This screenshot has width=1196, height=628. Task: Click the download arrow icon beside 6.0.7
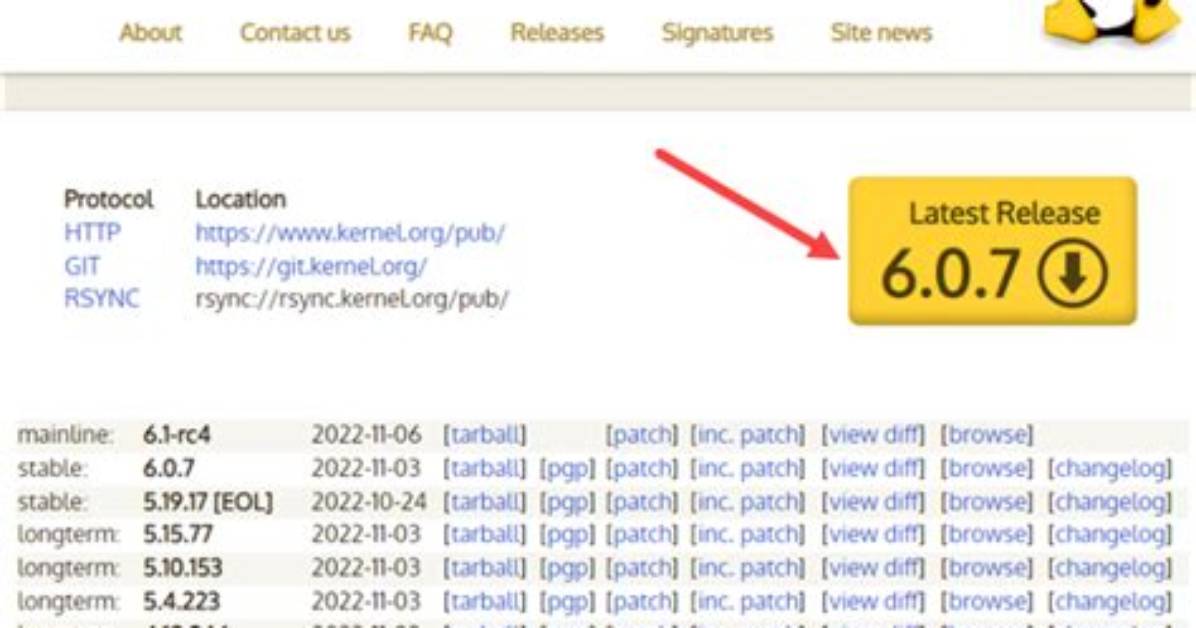click(x=1072, y=273)
